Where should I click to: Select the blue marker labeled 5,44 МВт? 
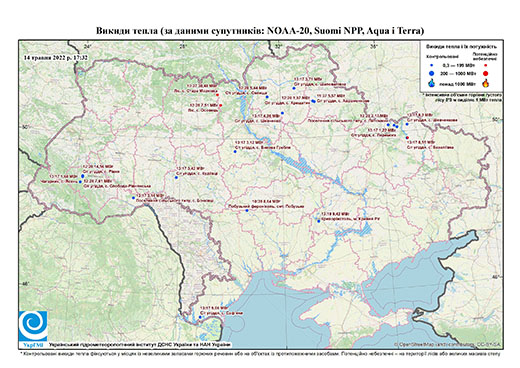coord(267,97)
